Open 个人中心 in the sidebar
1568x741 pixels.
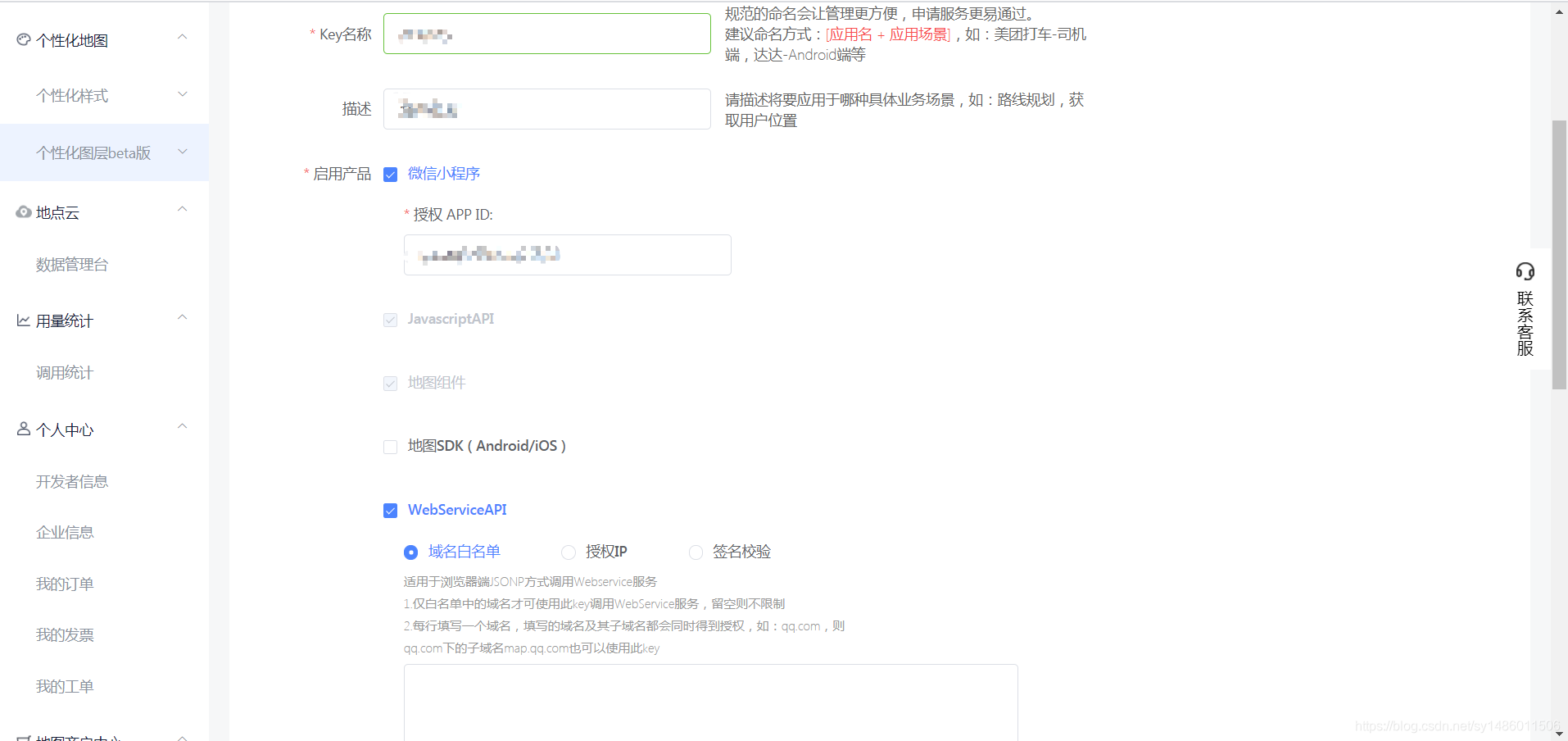point(65,430)
